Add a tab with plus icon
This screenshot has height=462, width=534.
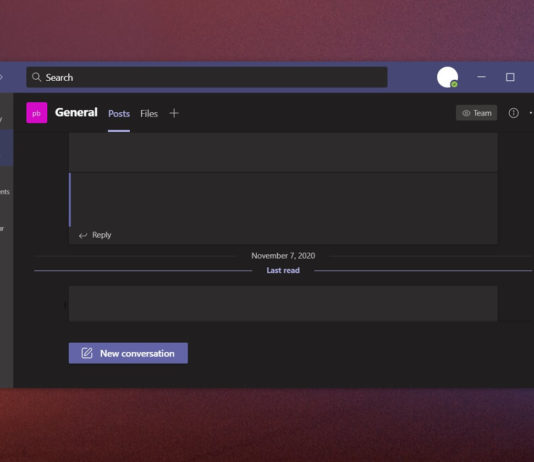click(x=174, y=113)
